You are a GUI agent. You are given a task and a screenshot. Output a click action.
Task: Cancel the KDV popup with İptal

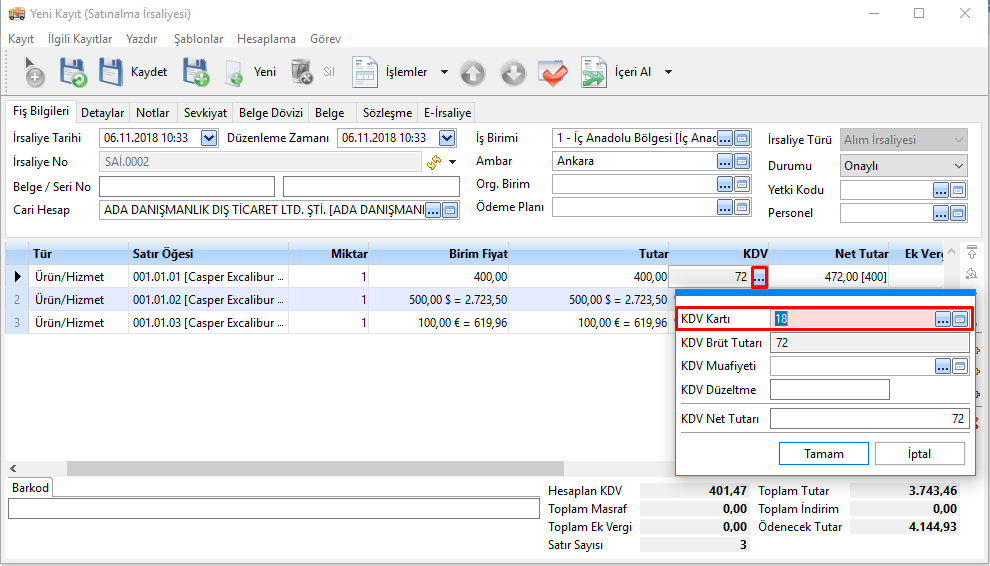coord(919,454)
